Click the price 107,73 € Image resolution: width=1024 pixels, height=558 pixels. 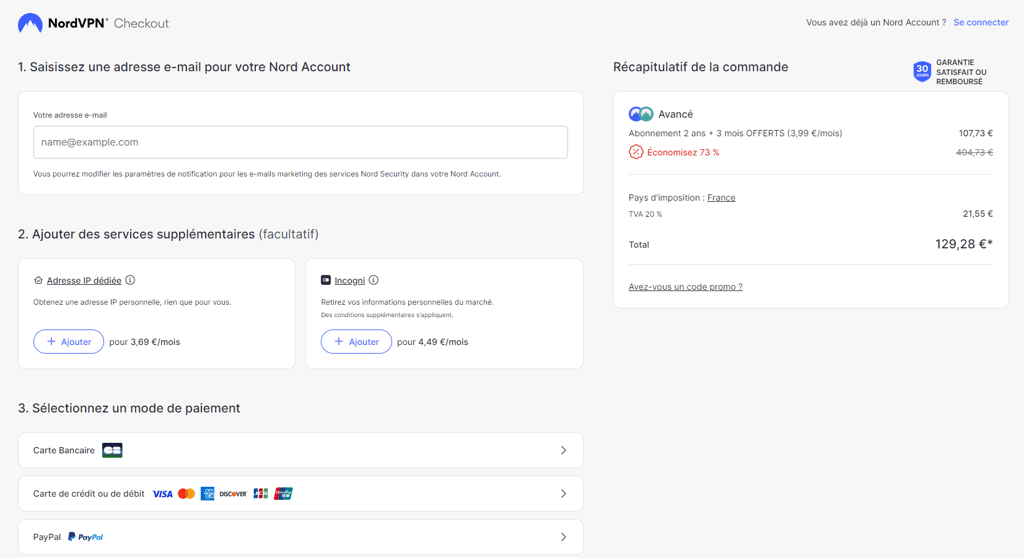[976, 133]
